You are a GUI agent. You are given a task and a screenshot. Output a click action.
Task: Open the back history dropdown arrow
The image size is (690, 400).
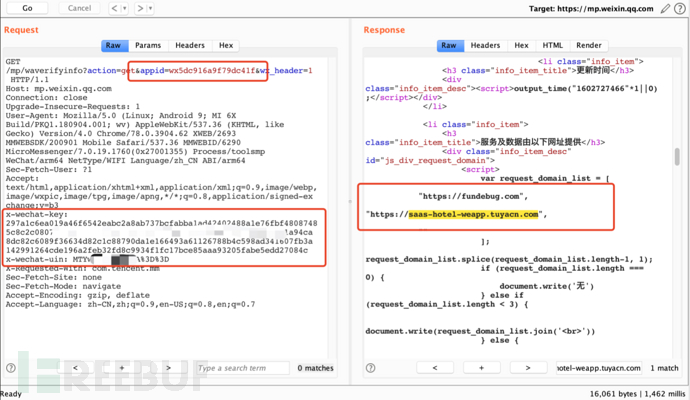(125, 8)
